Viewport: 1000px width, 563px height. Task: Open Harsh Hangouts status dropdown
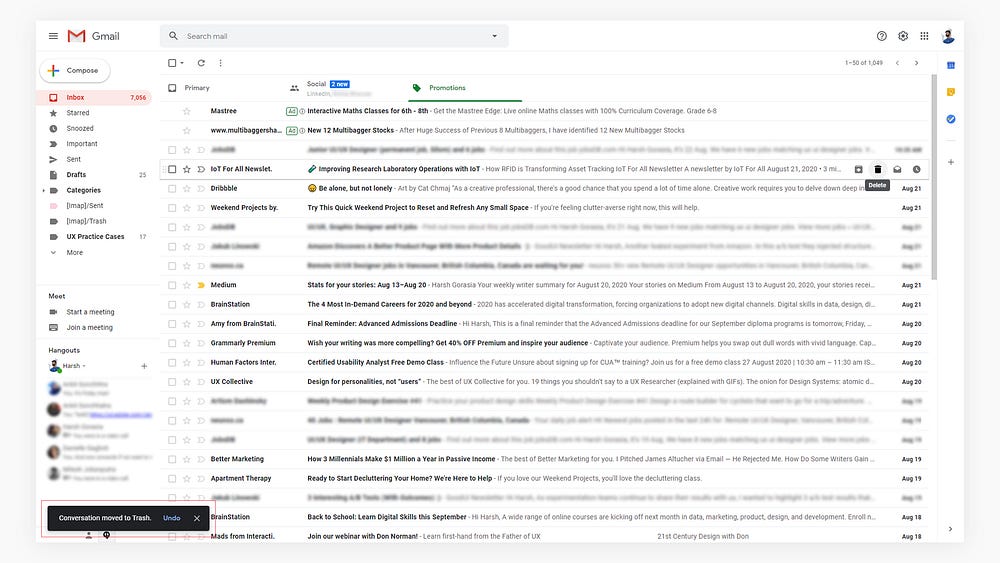pyautogui.click(x=84, y=366)
